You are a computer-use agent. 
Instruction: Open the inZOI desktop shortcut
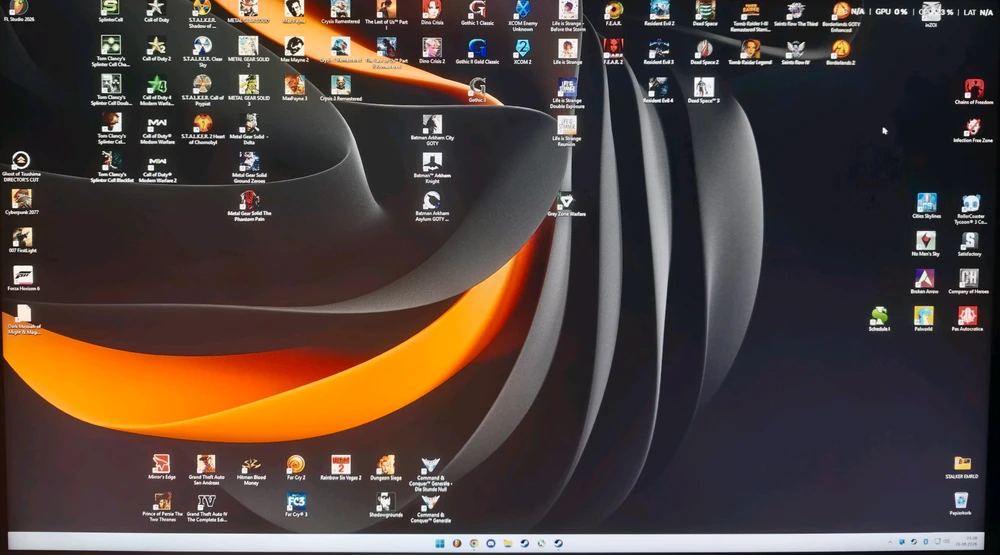tap(931, 14)
